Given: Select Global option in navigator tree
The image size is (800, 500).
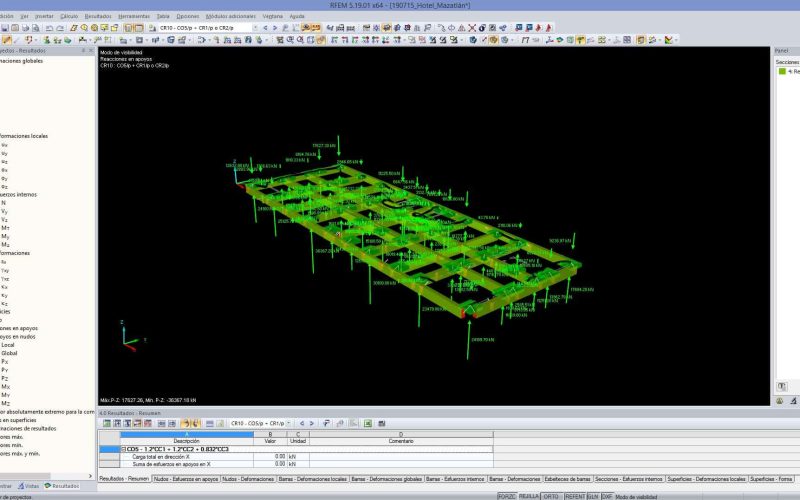Looking at the screenshot, I should click(9, 353).
